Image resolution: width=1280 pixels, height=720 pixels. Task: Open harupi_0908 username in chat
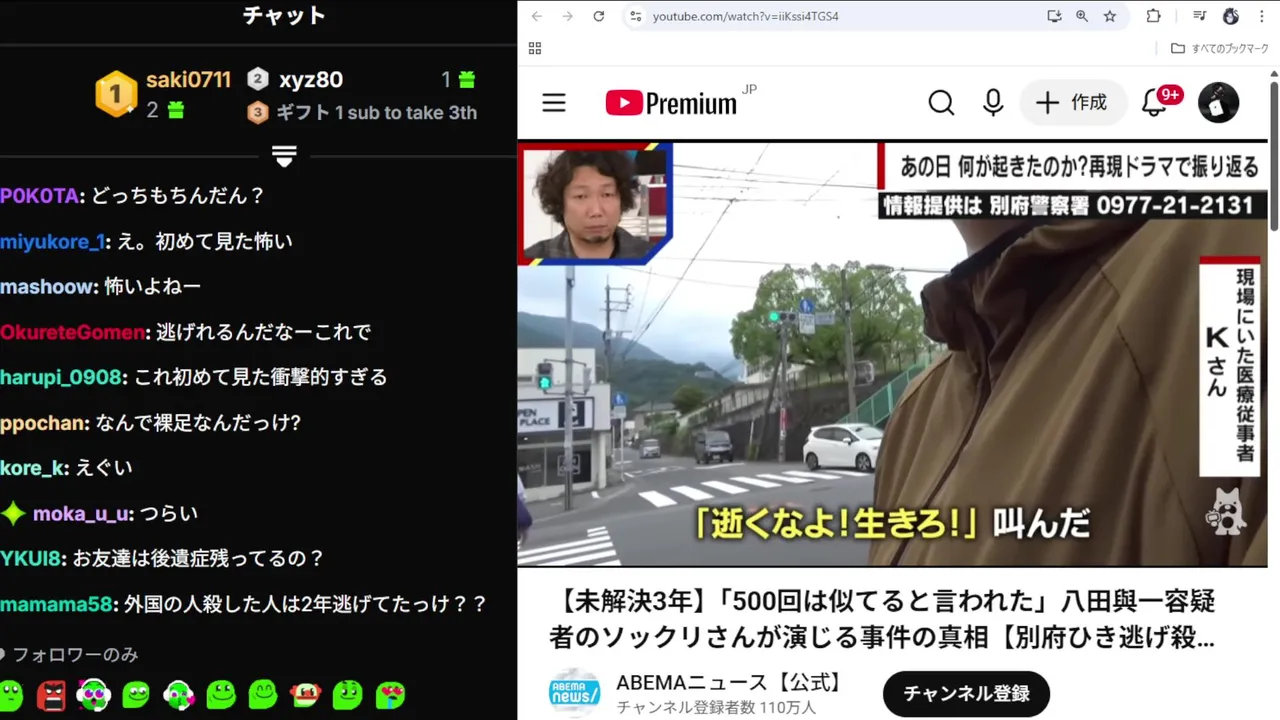(61, 377)
